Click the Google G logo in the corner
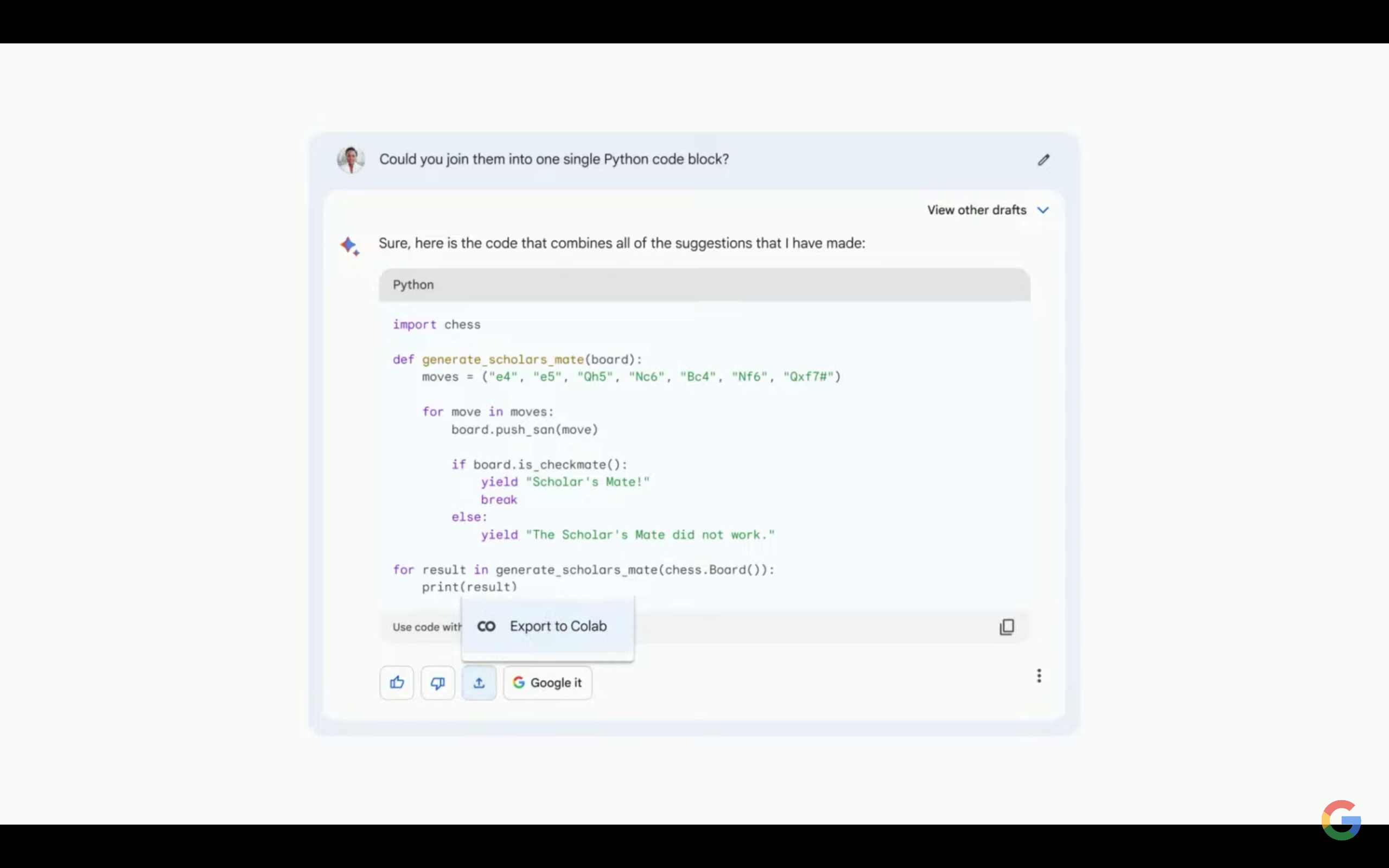 coord(1341,820)
